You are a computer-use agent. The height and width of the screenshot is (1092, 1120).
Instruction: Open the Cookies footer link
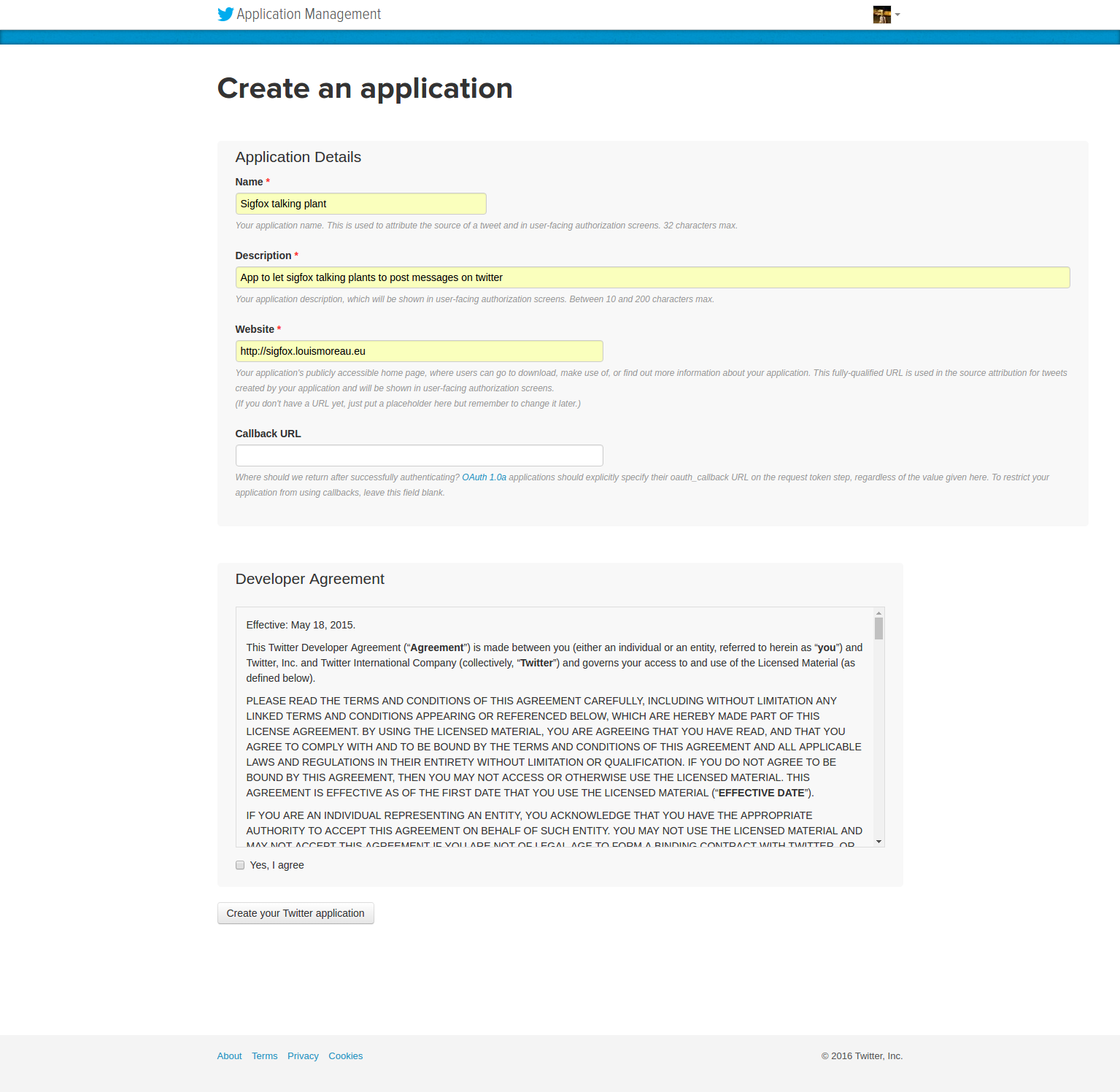pos(345,1056)
